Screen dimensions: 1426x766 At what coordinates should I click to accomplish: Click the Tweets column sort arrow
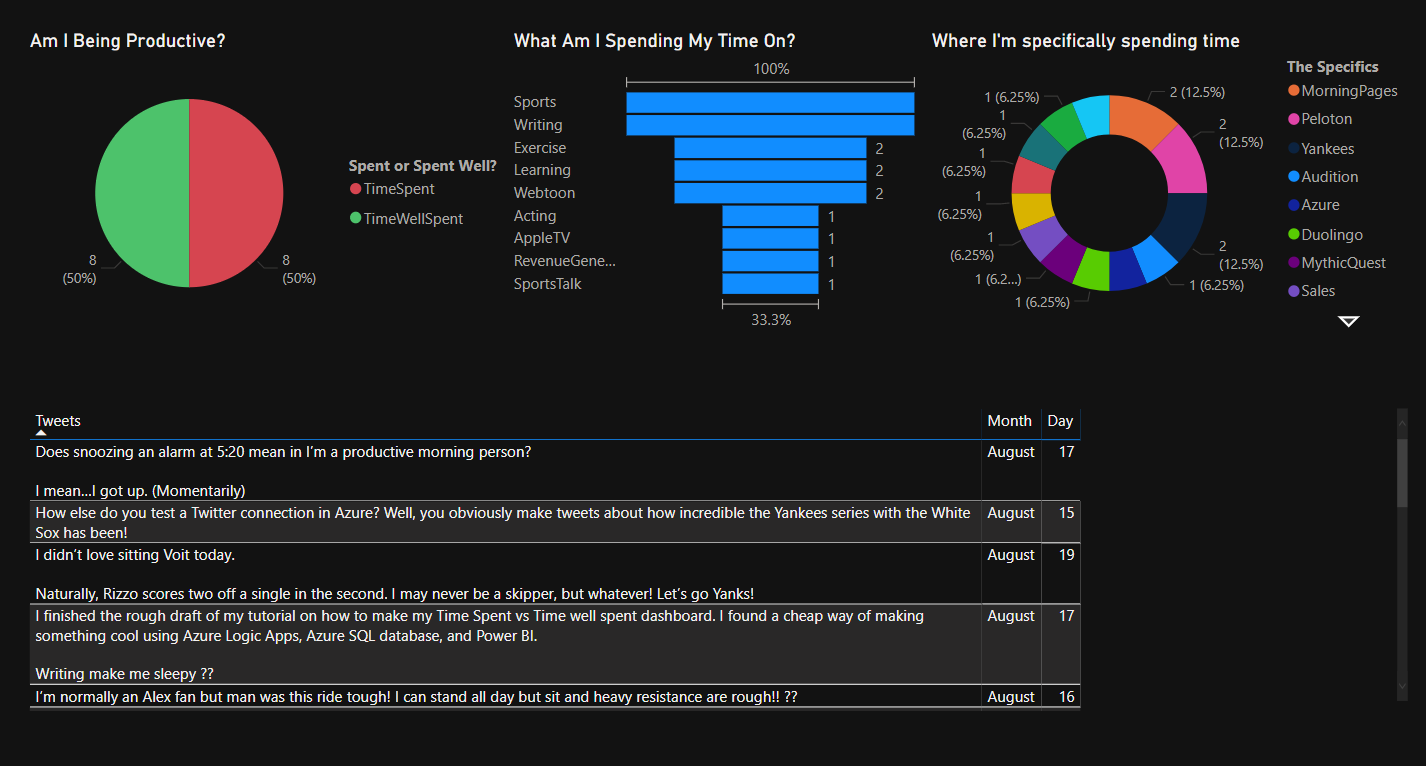coord(41,433)
